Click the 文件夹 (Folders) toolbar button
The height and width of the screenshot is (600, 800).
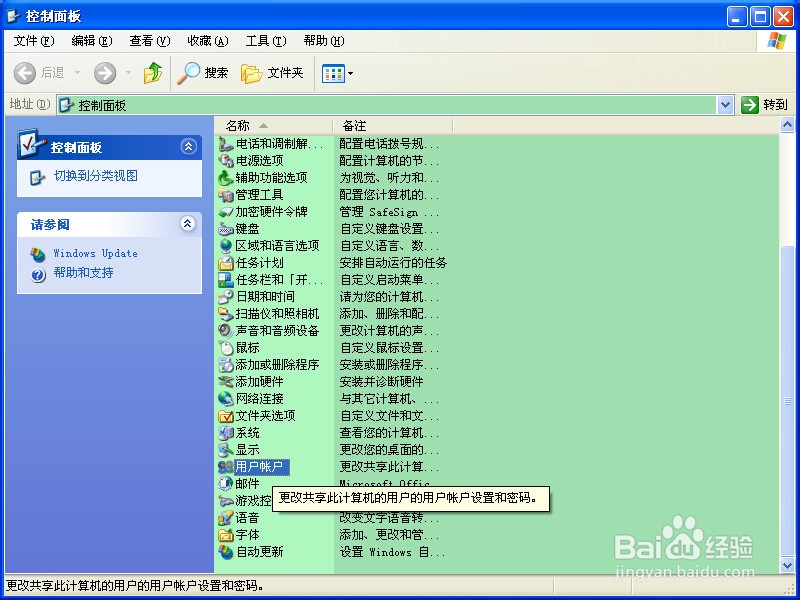(263, 73)
